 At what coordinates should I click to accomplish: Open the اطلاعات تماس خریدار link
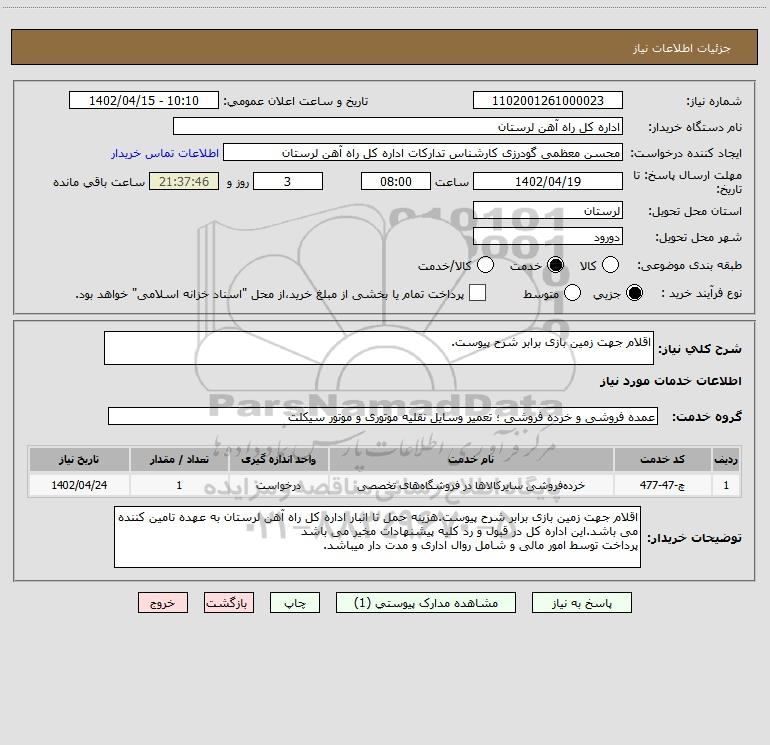165,153
